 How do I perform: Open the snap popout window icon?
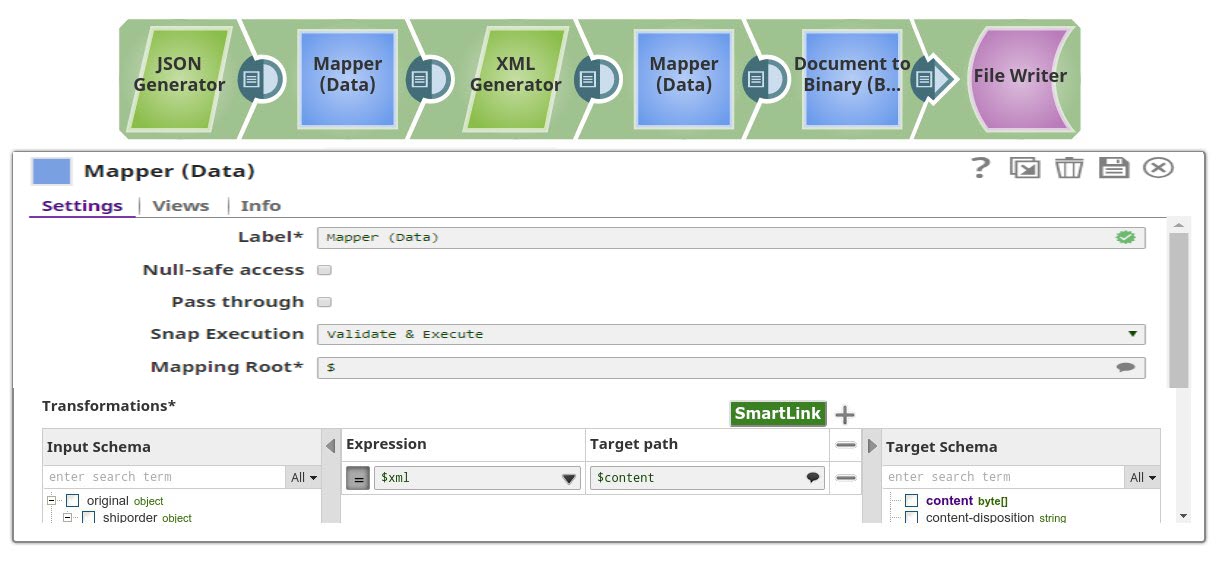point(1025,168)
